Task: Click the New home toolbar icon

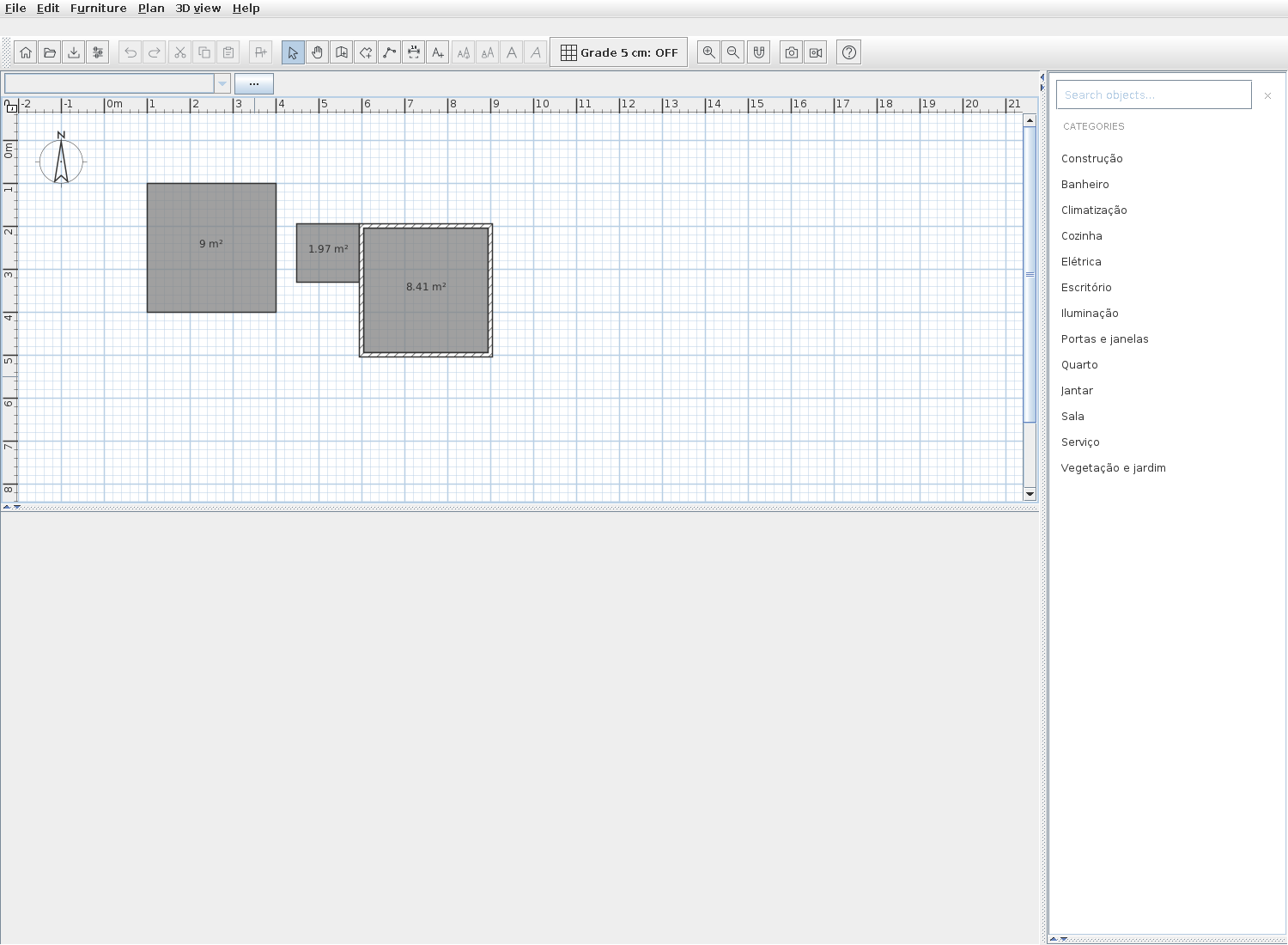Action: click(26, 52)
